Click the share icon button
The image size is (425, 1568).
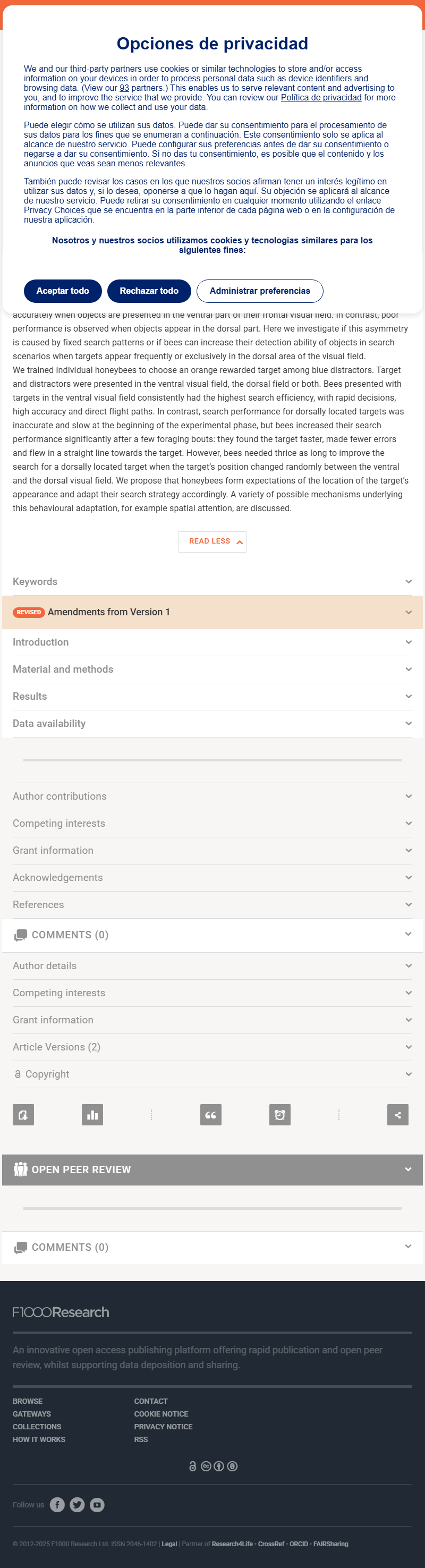[397, 1115]
